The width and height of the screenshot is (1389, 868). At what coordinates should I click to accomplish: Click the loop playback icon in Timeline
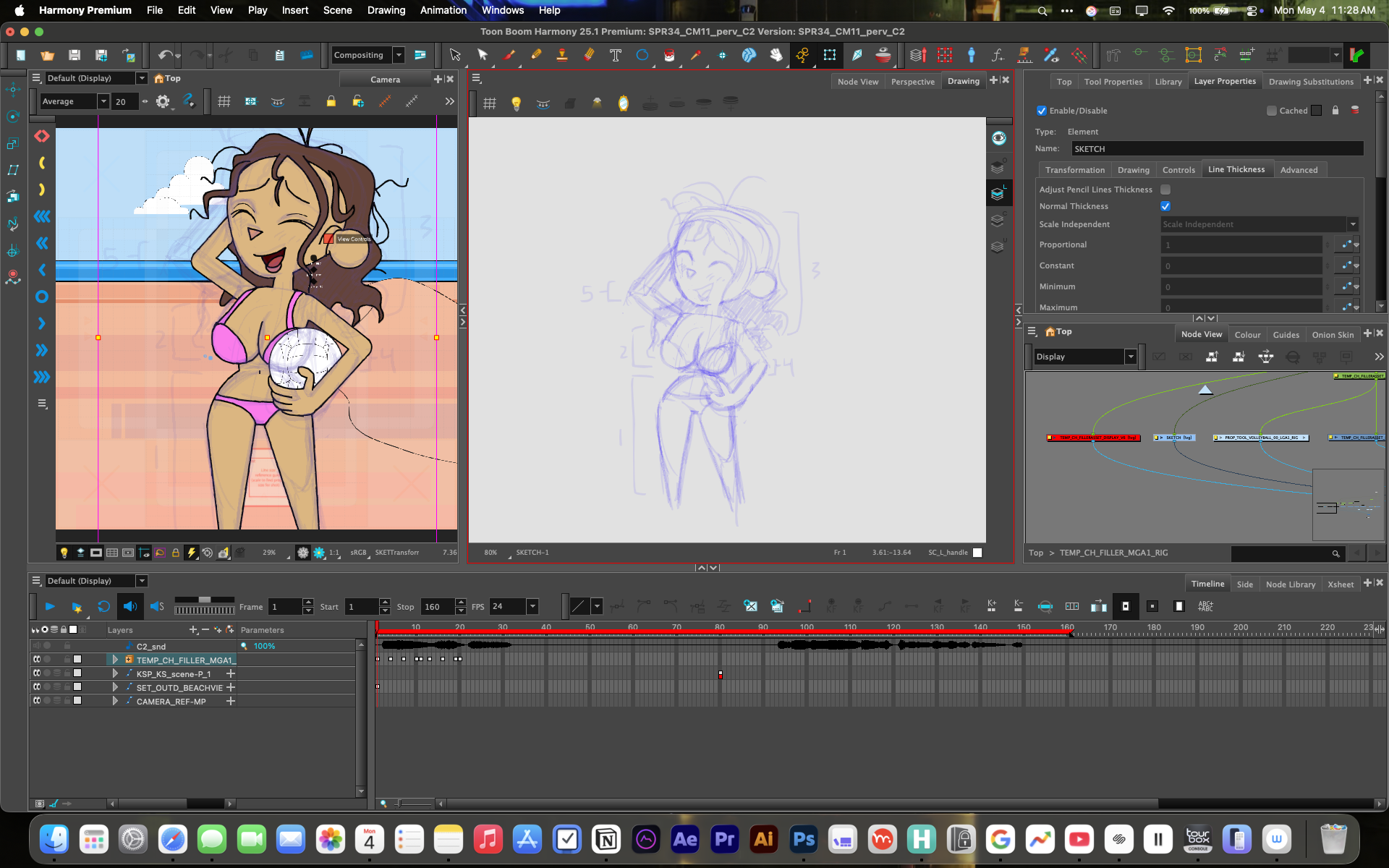coord(103,607)
